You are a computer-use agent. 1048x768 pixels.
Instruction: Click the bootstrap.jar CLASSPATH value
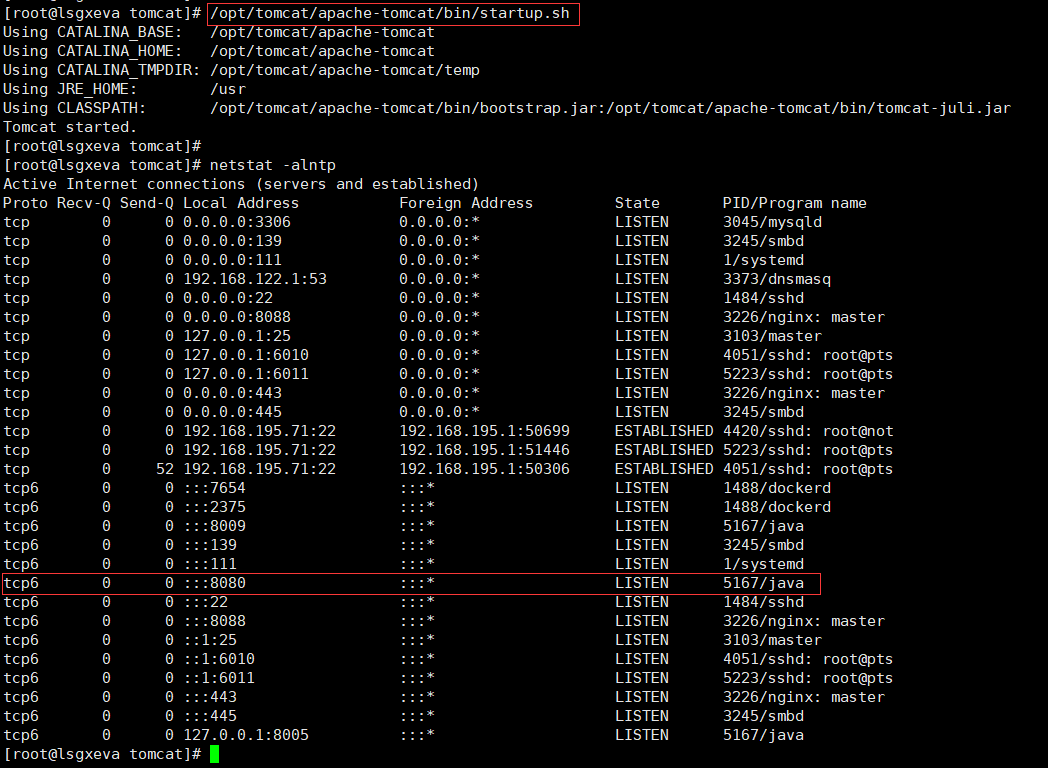pos(610,108)
